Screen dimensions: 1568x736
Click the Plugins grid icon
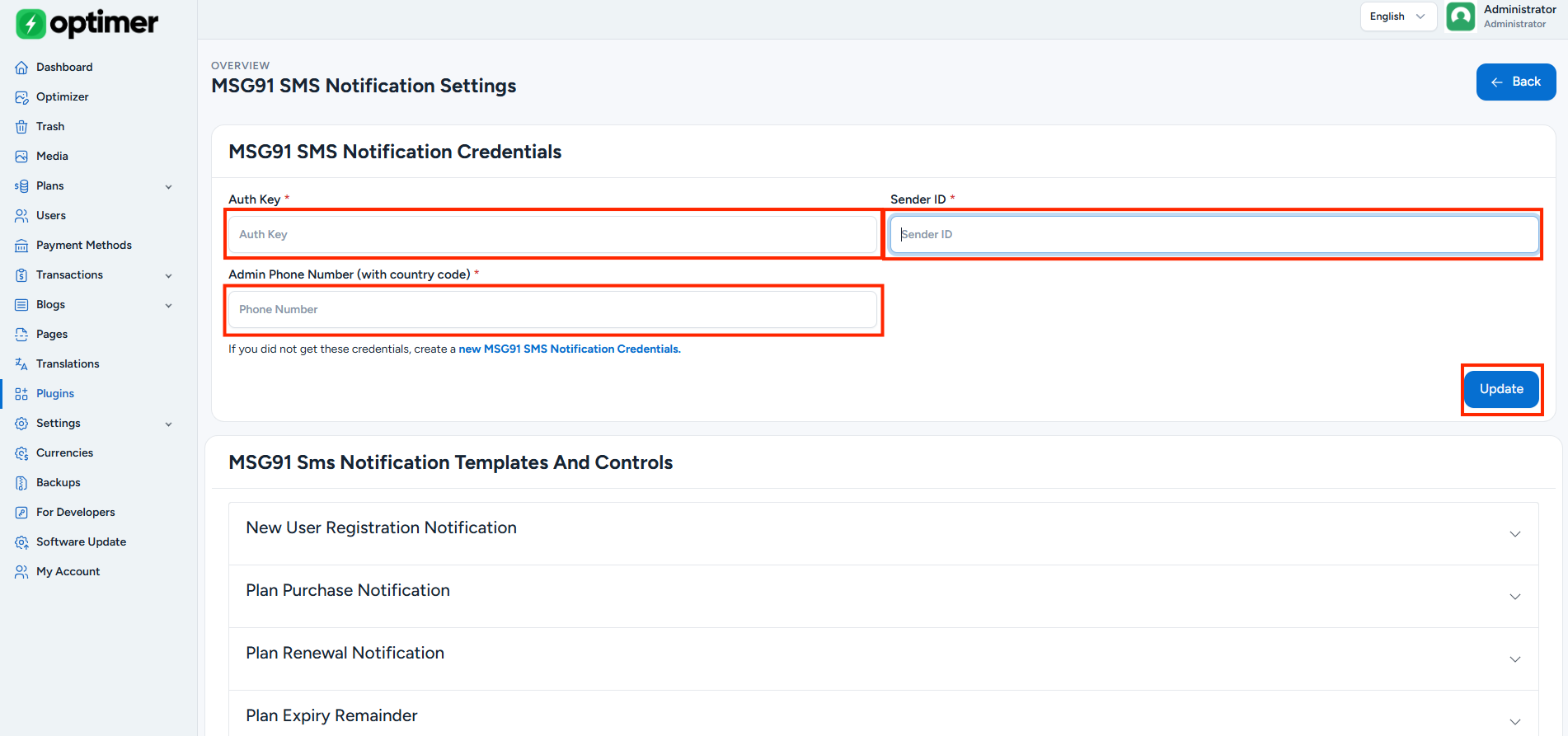pyautogui.click(x=21, y=394)
